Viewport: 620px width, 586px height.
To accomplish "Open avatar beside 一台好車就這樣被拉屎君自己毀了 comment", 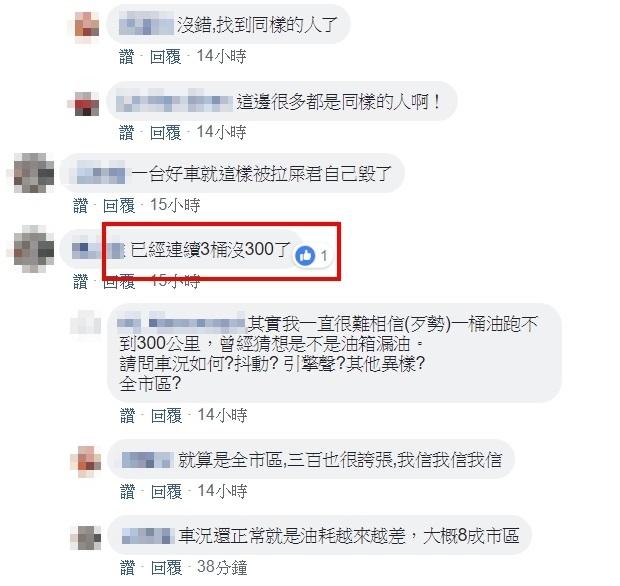I will pyautogui.click(x=34, y=173).
